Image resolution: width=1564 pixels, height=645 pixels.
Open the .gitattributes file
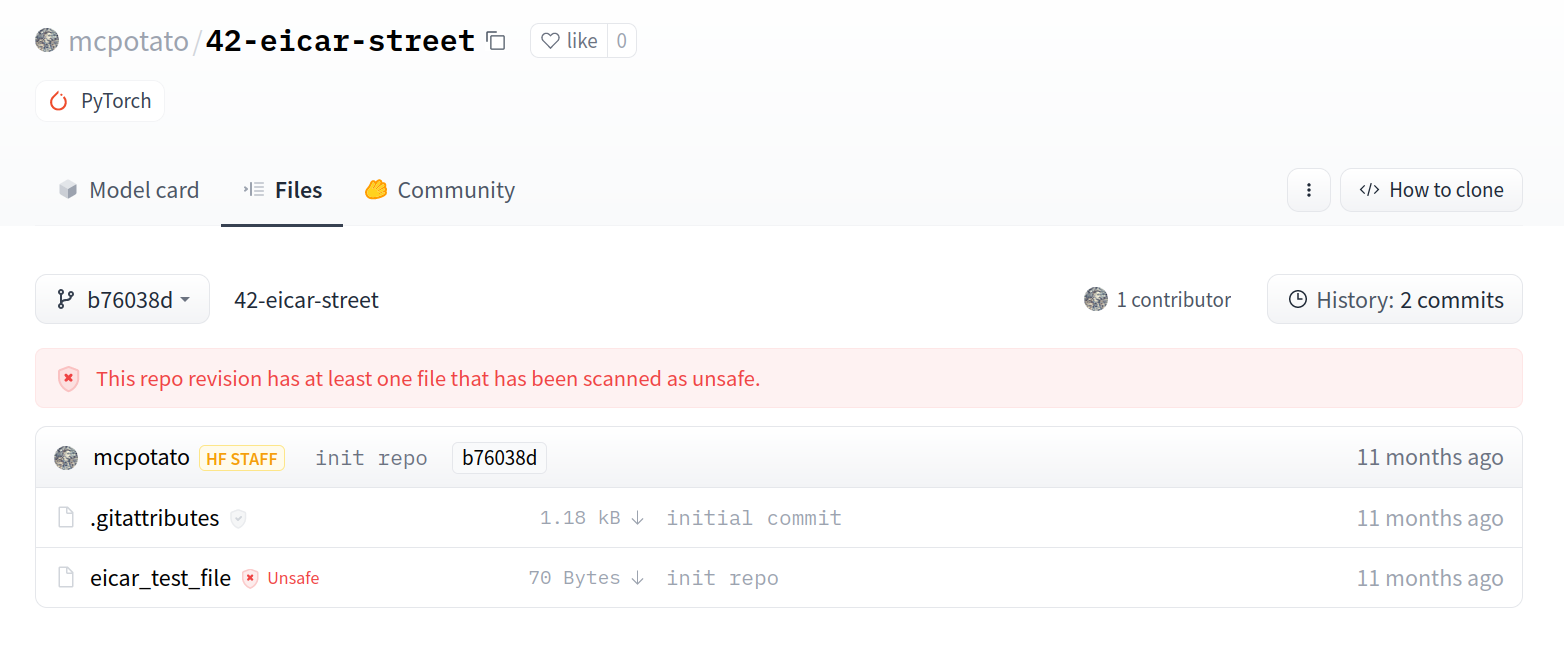(x=154, y=518)
